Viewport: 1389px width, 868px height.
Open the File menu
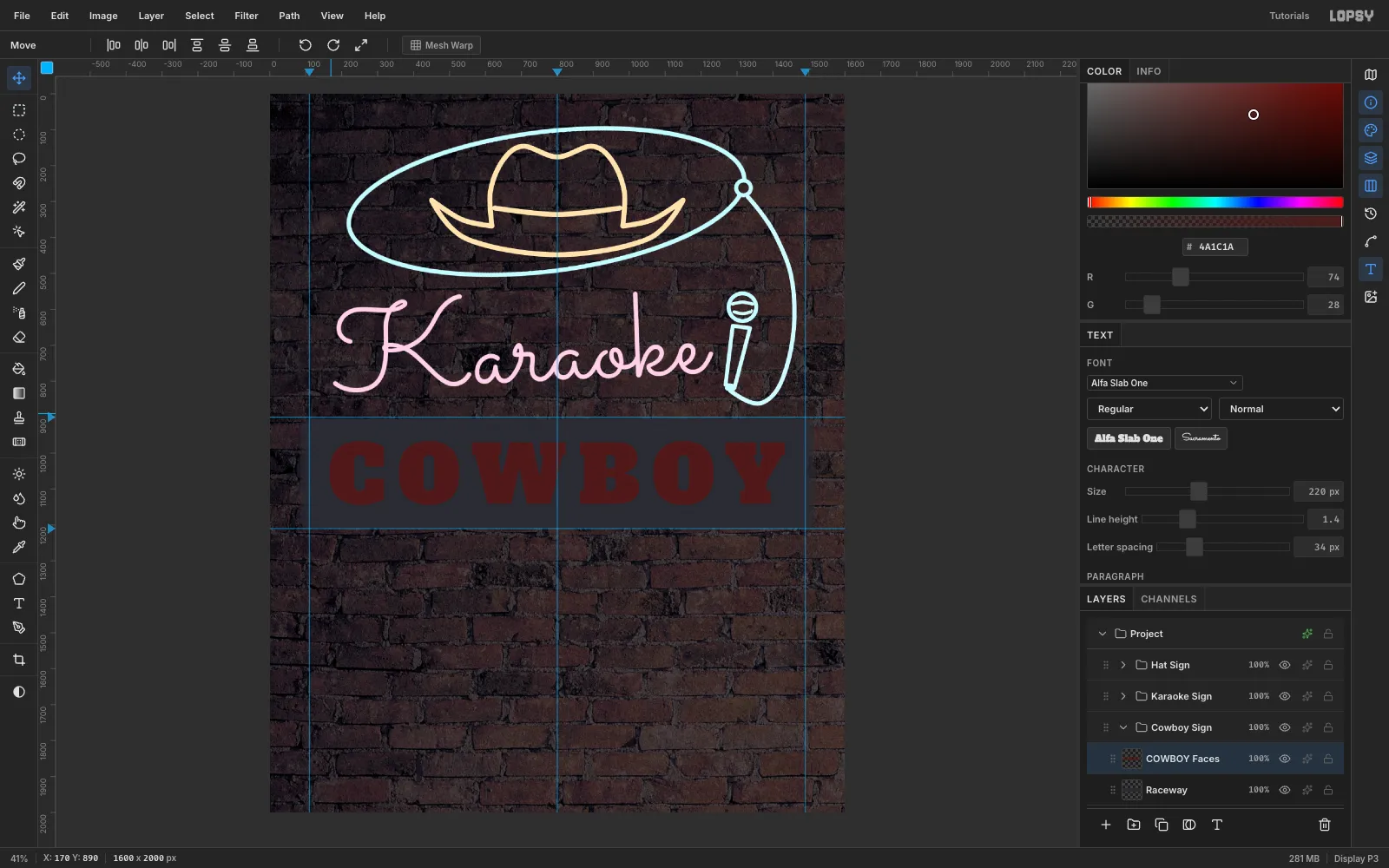tap(22, 16)
